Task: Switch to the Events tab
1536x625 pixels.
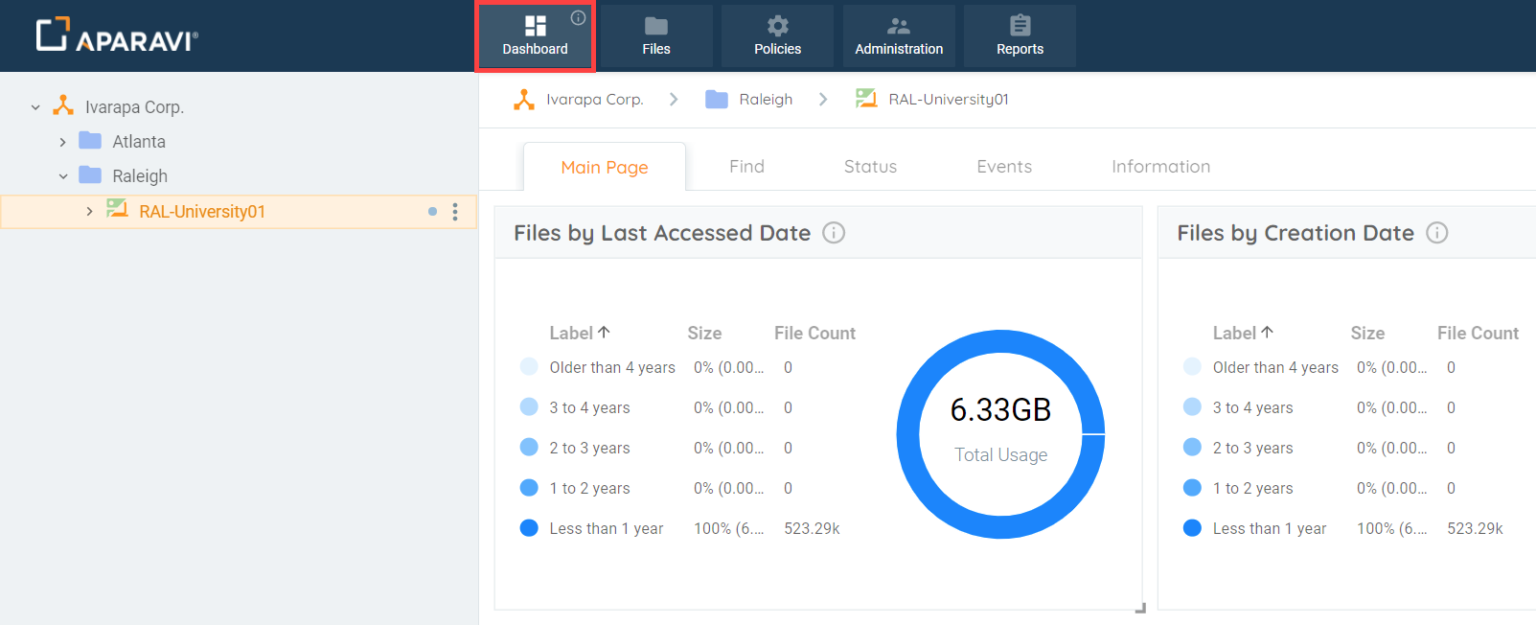Action: pyautogui.click(x=1004, y=166)
